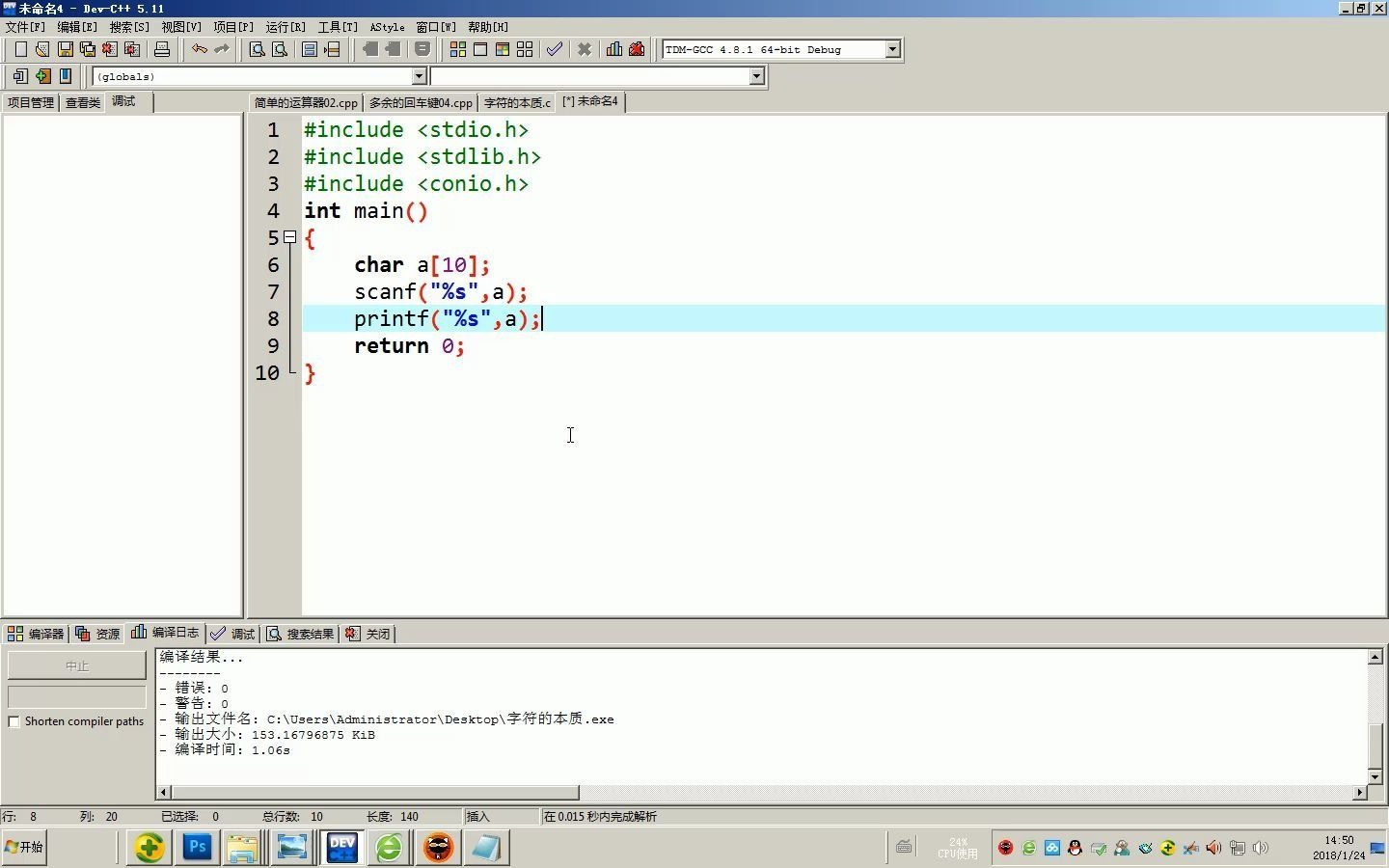
Task: Click the Close file toolbar icon
Action: 110,49
